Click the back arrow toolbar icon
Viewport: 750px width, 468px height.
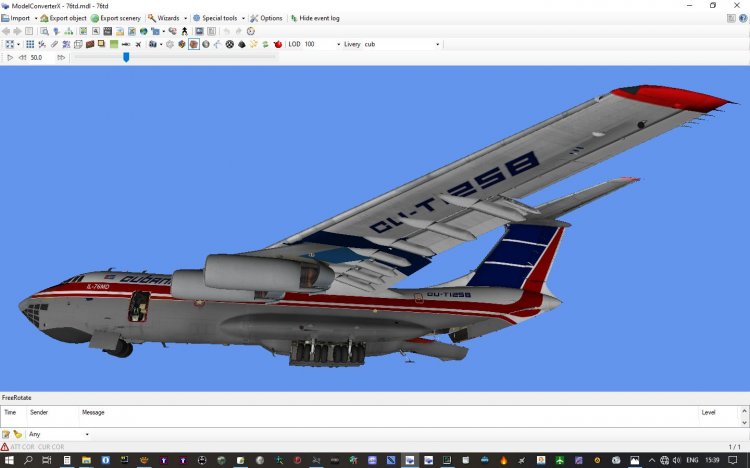[x=6, y=31]
